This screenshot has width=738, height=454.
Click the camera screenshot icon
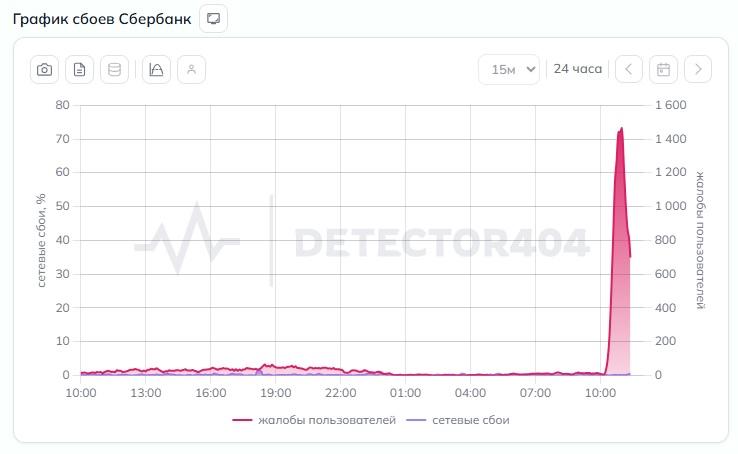click(44, 70)
